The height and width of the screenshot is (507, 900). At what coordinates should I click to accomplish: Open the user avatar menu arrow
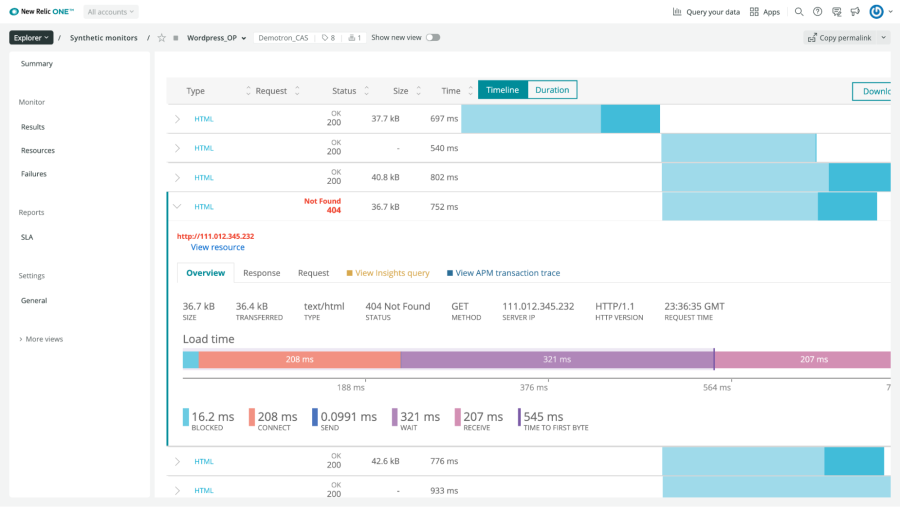click(x=890, y=11)
